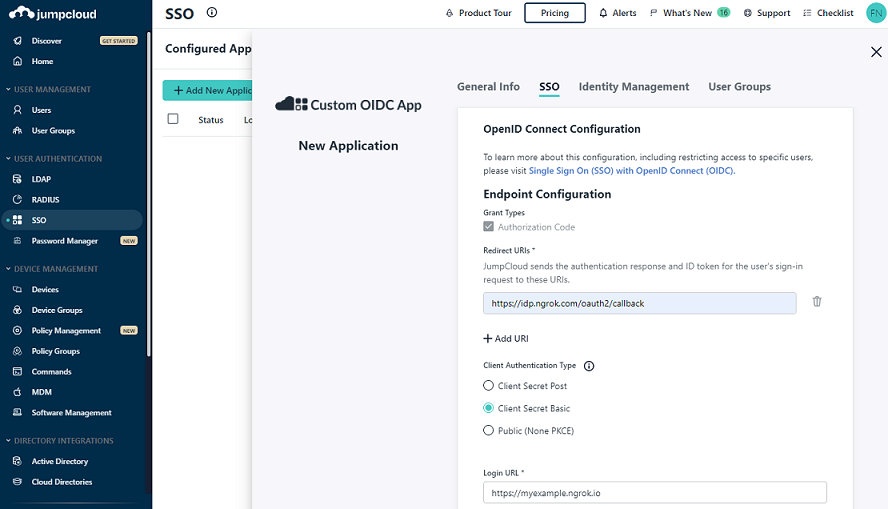Screen dimensions: 888x509
Task: Open Discover rocket icon in sidebar
Action: pos(18,41)
